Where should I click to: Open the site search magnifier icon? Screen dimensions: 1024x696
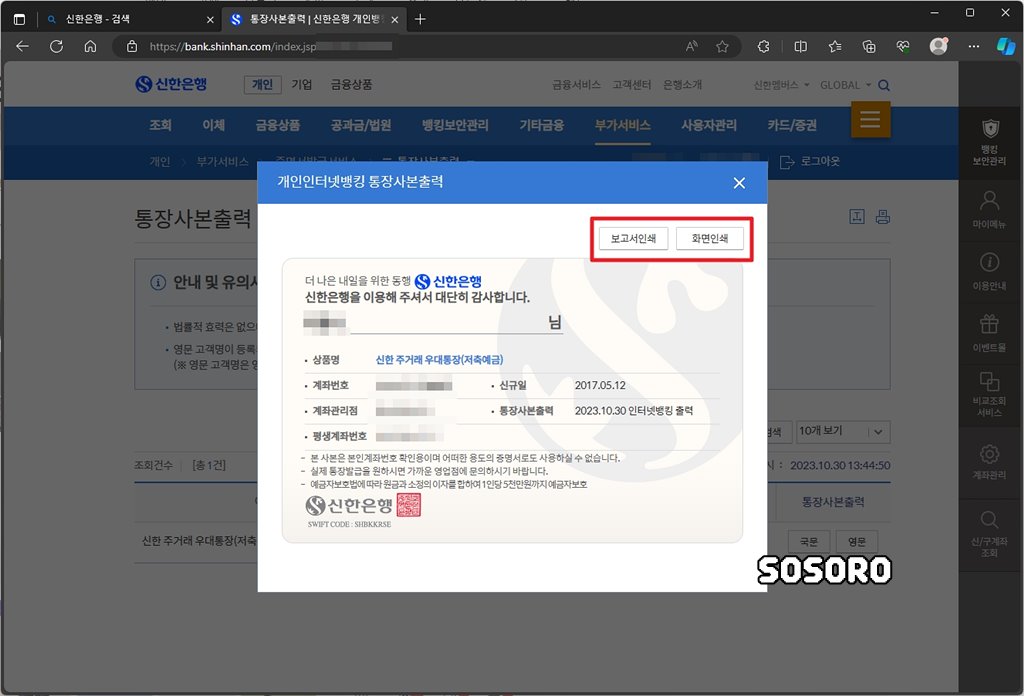(x=884, y=85)
